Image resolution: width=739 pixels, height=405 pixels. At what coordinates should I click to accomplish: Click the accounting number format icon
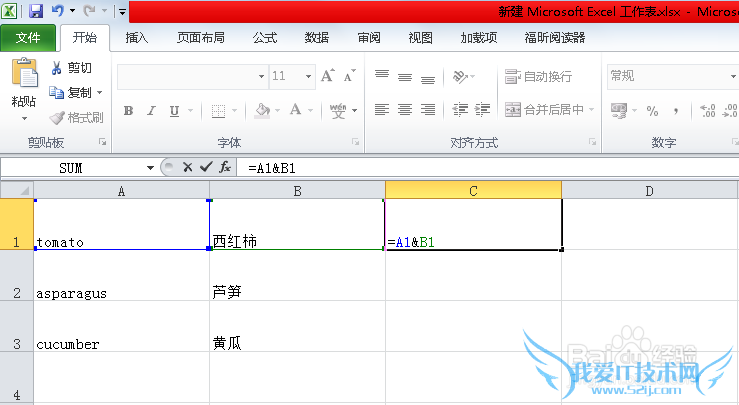(619, 111)
